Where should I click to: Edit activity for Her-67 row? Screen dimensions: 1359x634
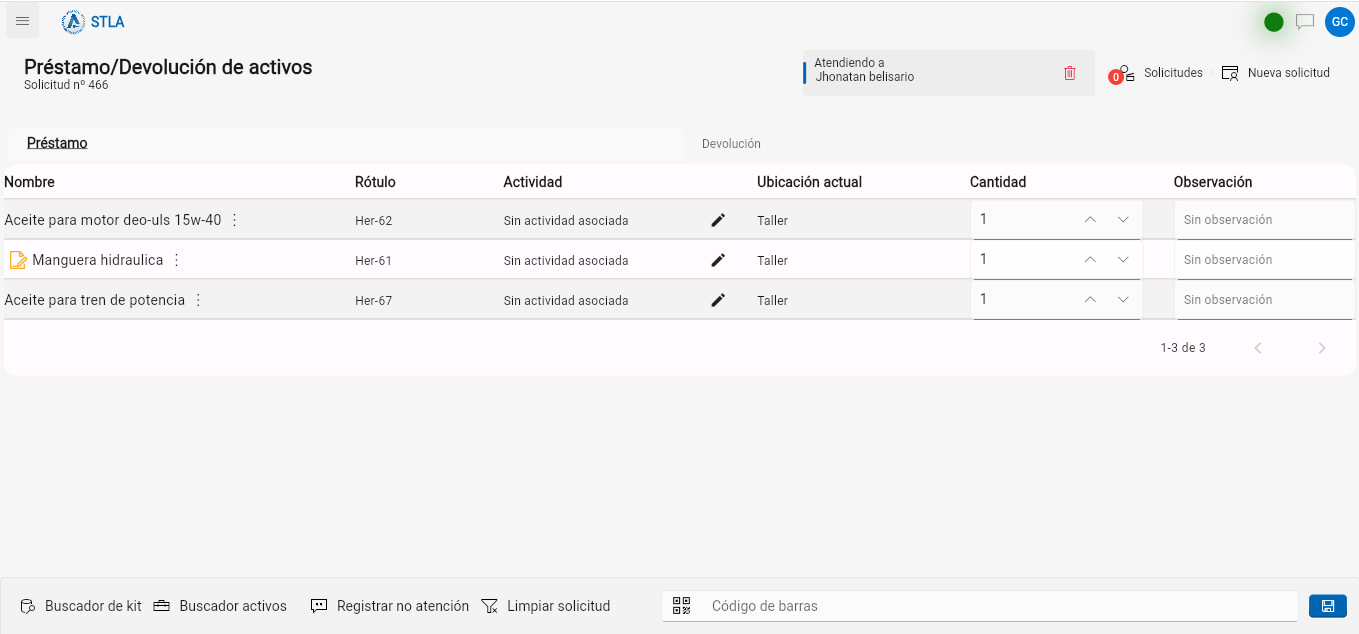click(x=718, y=300)
